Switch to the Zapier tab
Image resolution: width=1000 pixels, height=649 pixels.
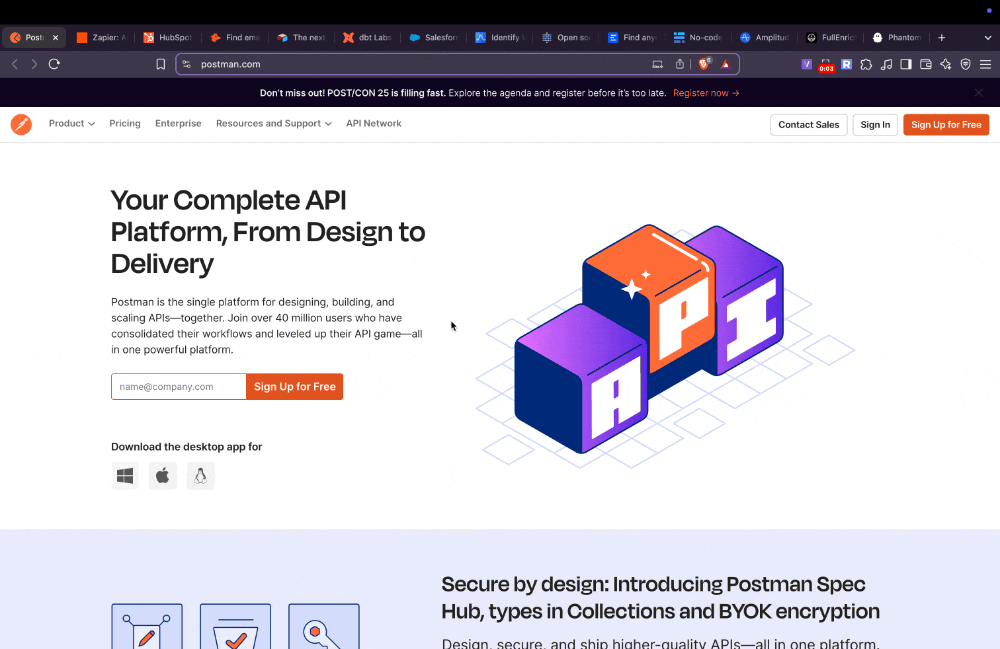(x=101, y=38)
